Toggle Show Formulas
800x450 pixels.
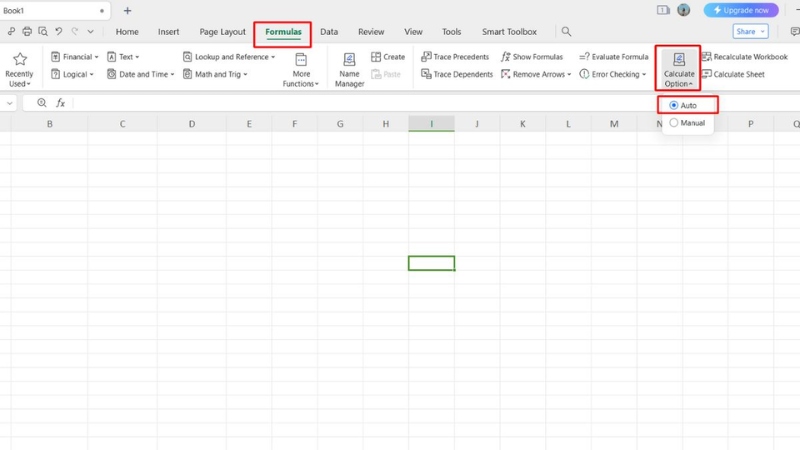531,57
